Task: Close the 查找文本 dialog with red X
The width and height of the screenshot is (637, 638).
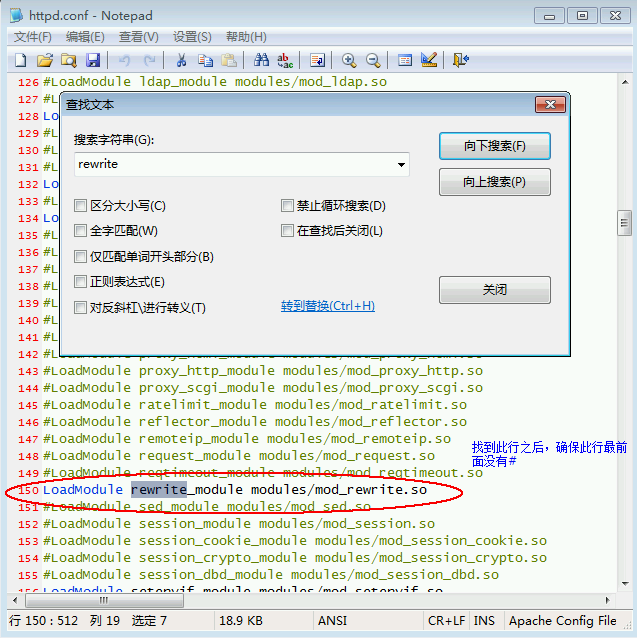Action: click(550, 105)
